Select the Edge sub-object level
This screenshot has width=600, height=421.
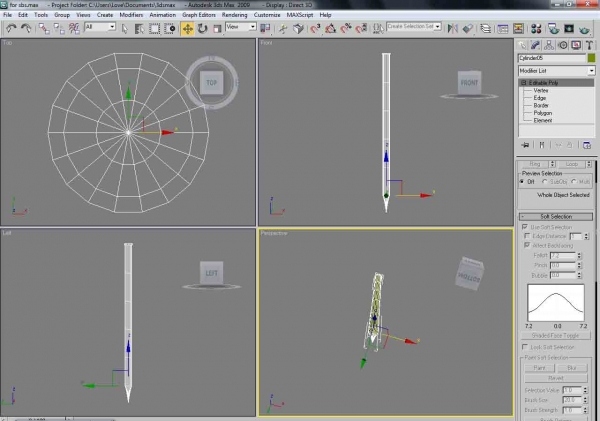point(540,98)
